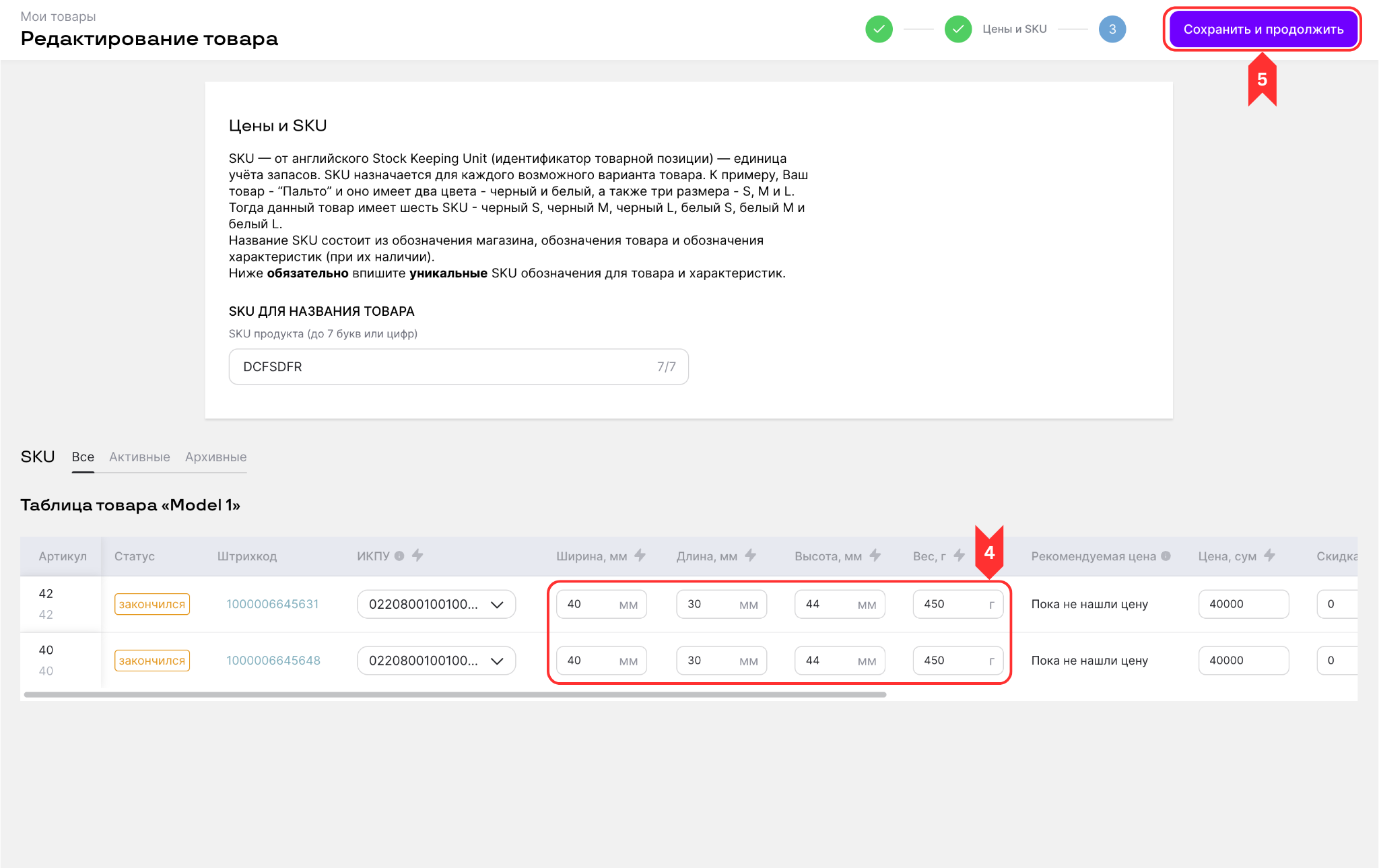Screen dimensions: 1379x868
Task: Click the Цены и SKU step label
Action: [x=1014, y=29]
